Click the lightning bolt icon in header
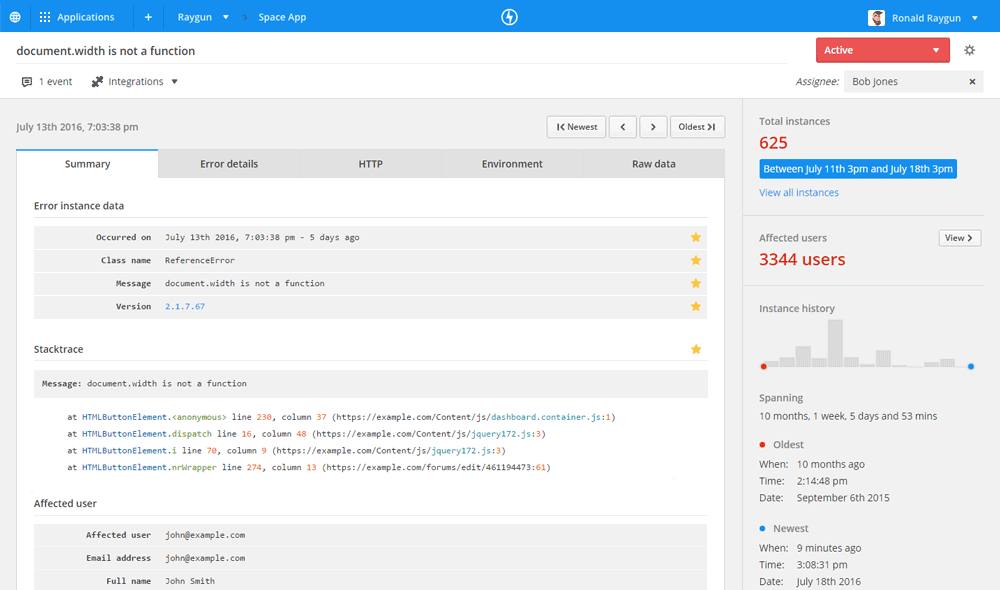 click(x=509, y=17)
